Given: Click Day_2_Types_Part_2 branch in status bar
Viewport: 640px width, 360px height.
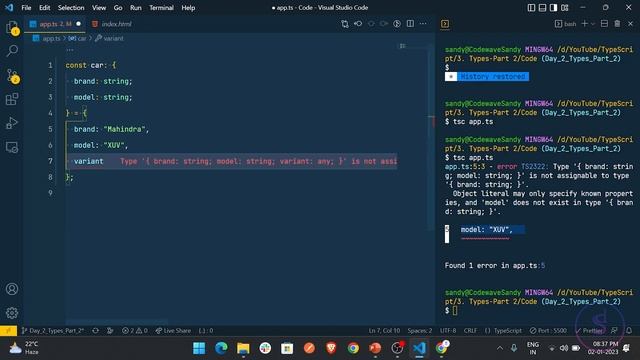Looking at the screenshot, I should point(53,331).
